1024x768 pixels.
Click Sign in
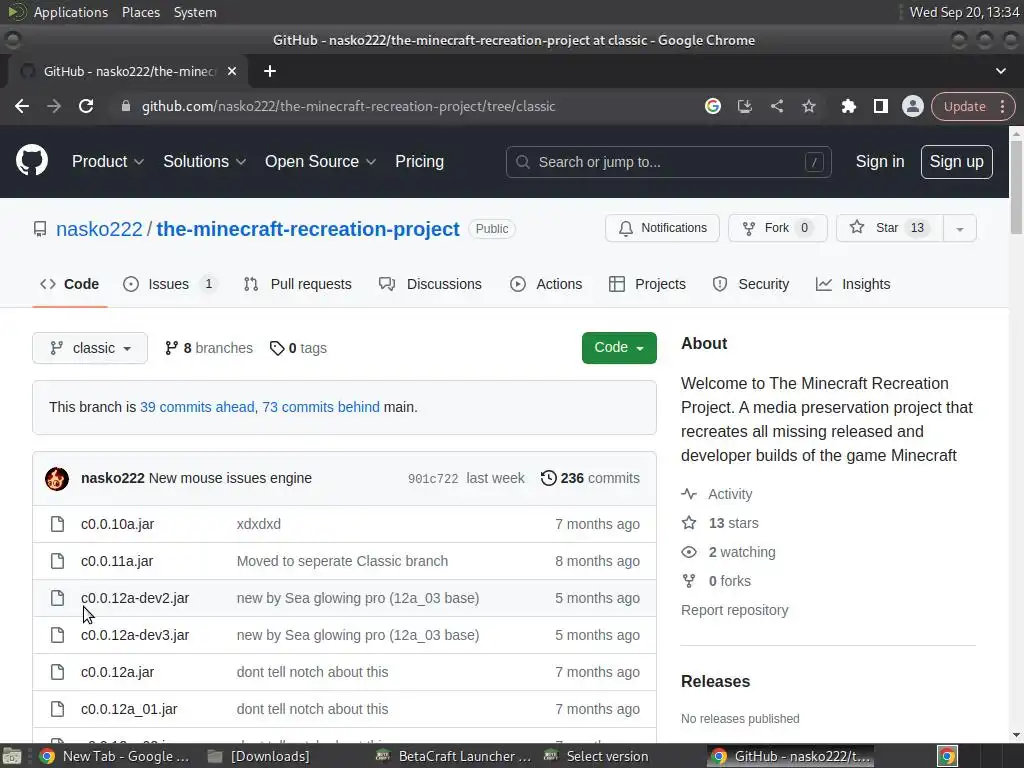point(880,161)
